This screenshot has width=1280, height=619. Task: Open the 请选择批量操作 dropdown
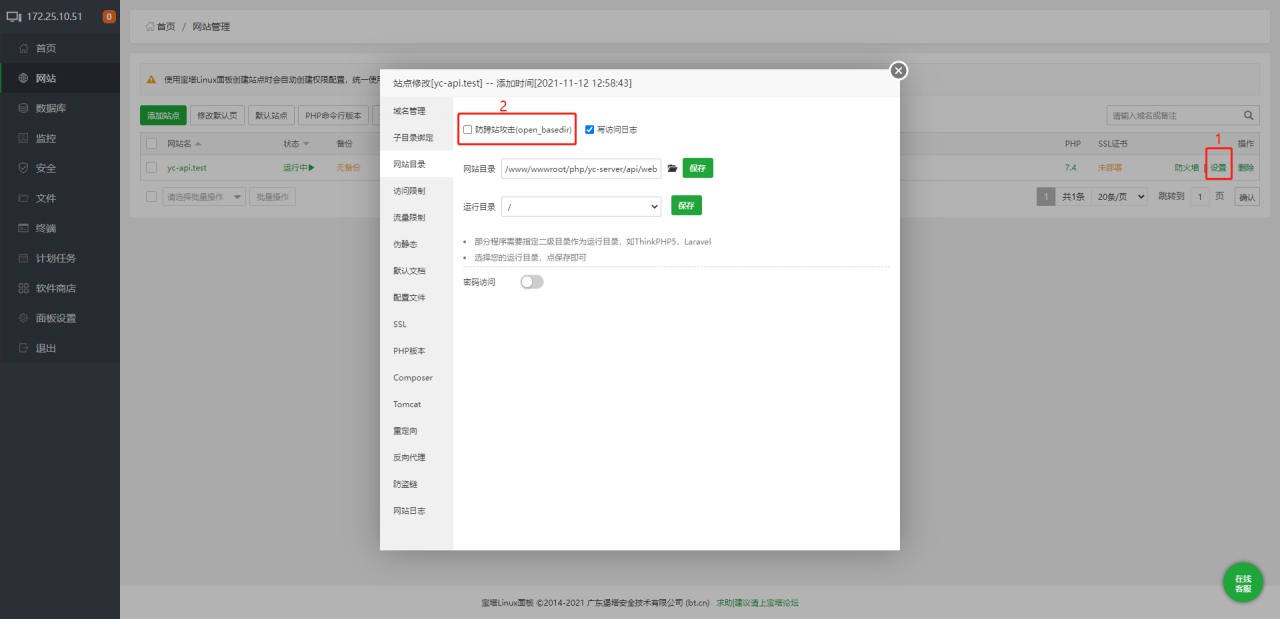tap(204, 197)
